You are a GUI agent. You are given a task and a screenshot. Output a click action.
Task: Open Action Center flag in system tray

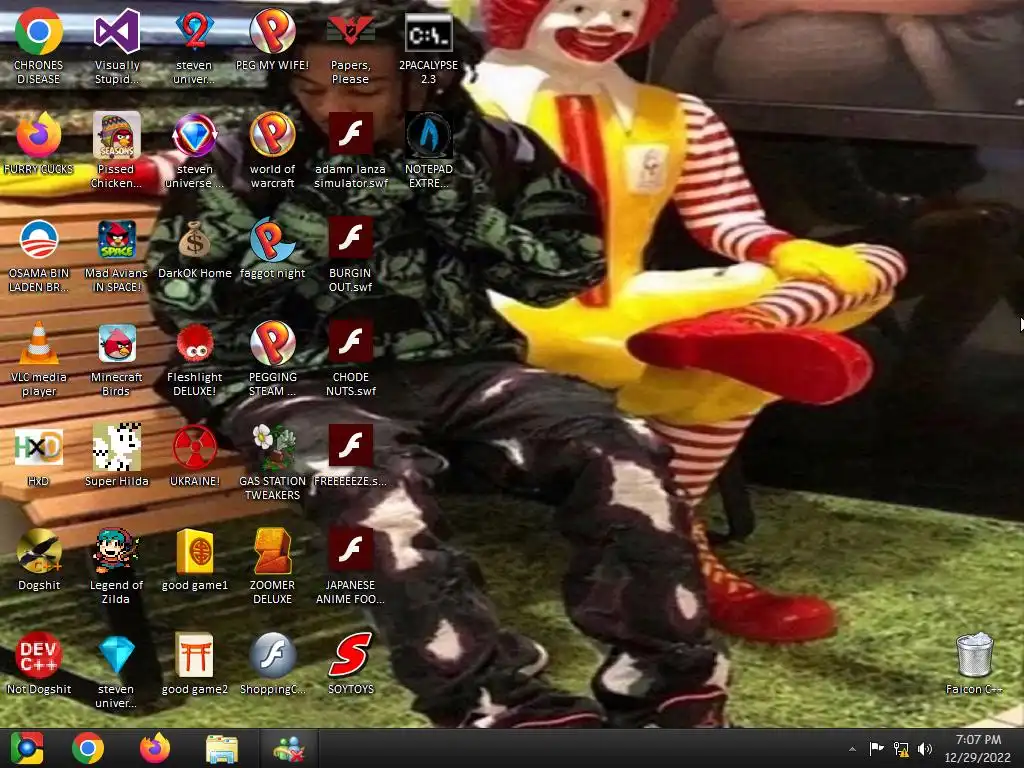(876, 748)
